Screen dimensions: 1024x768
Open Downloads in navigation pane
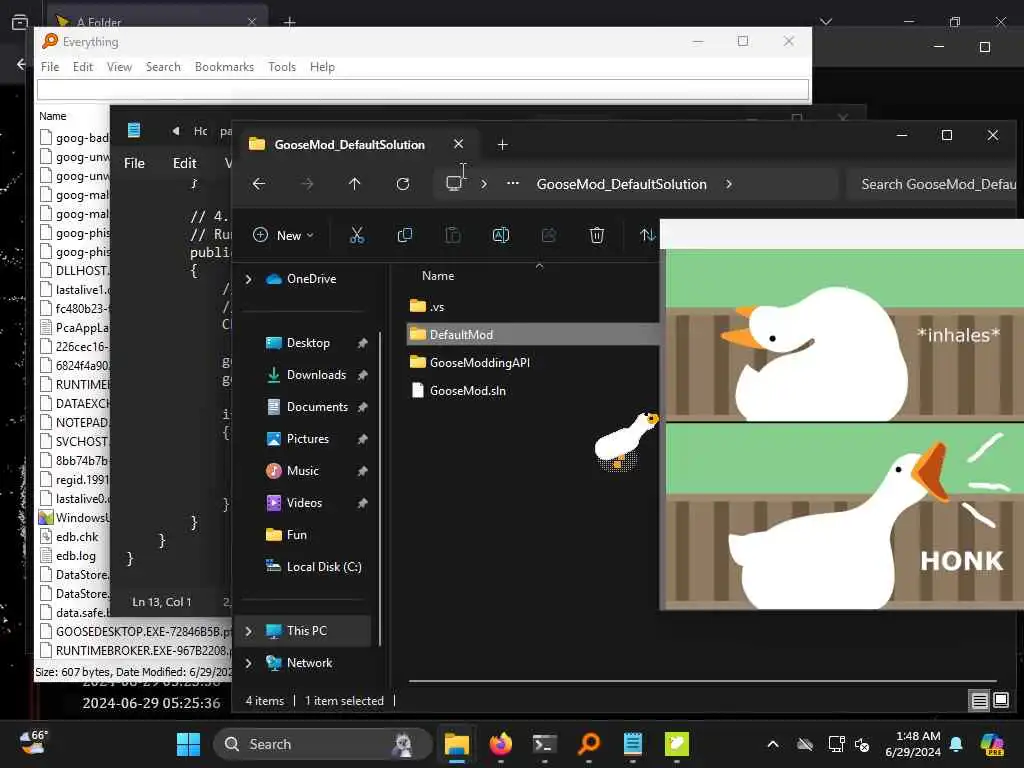pos(316,375)
